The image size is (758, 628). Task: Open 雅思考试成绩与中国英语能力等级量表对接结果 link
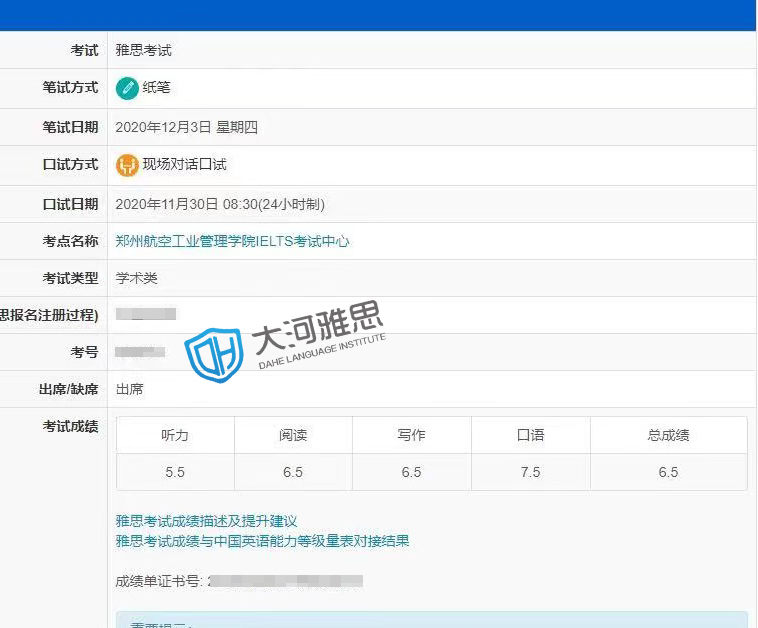pyautogui.click(x=262, y=540)
